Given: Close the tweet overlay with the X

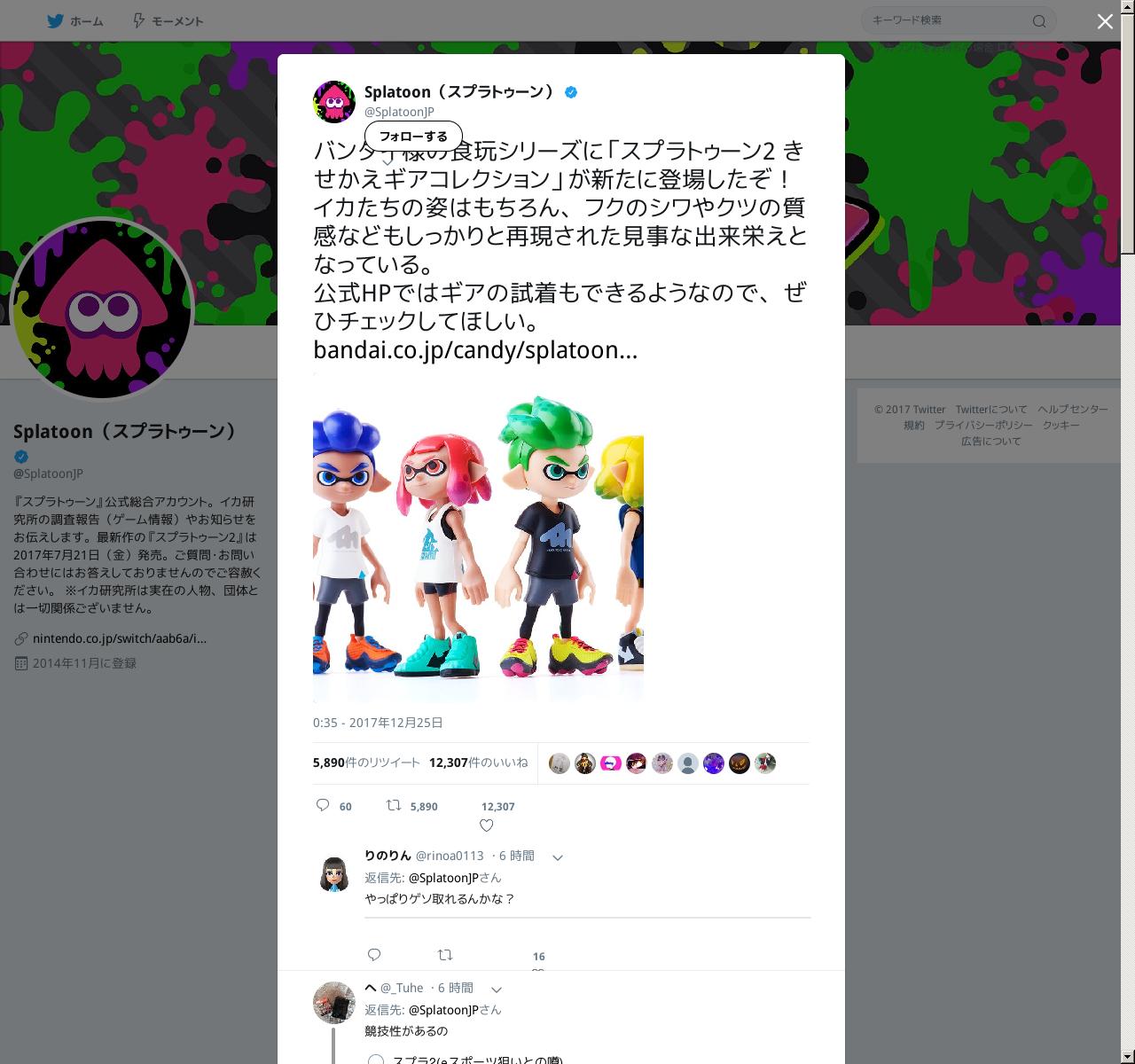Looking at the screenshot, I should pos(1105,21).
